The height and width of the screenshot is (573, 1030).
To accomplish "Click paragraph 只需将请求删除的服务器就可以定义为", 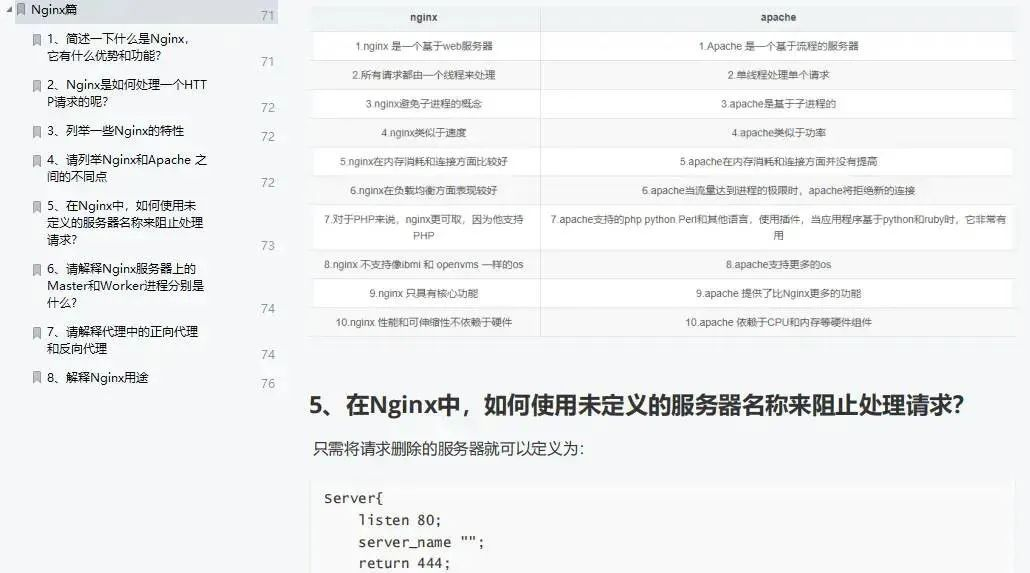I will tap(449, 449).
